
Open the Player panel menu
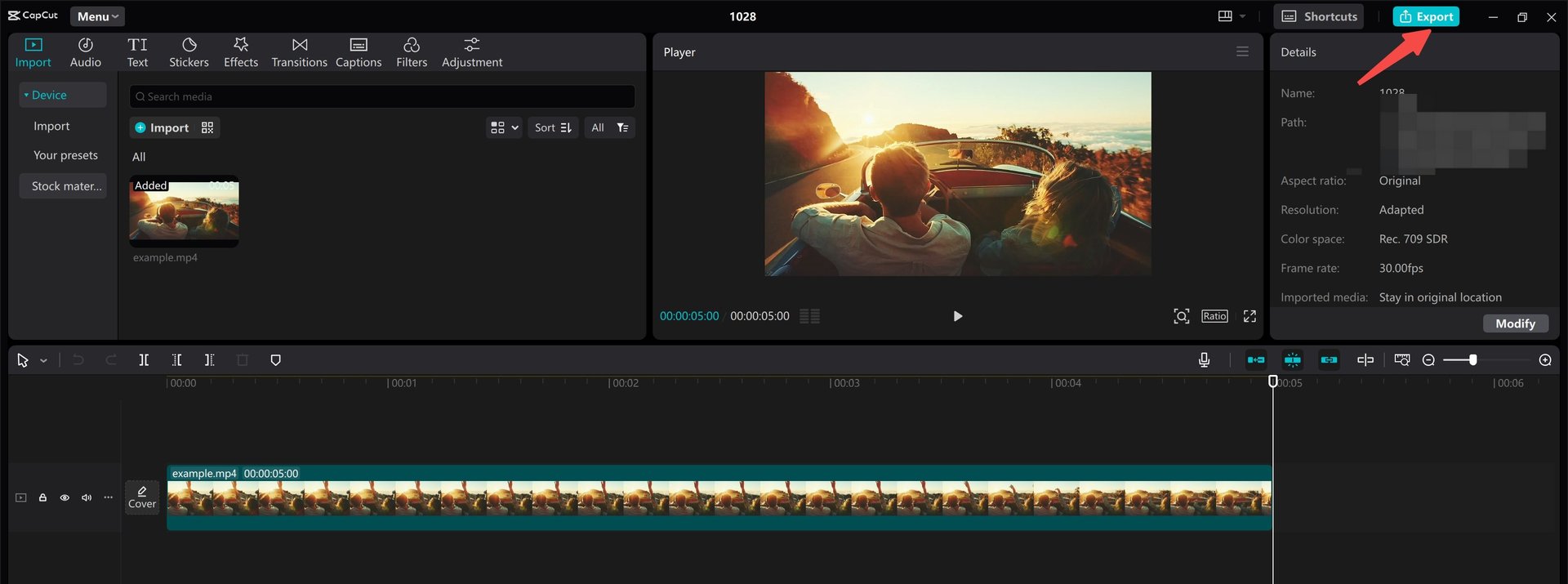[1242, 51]
